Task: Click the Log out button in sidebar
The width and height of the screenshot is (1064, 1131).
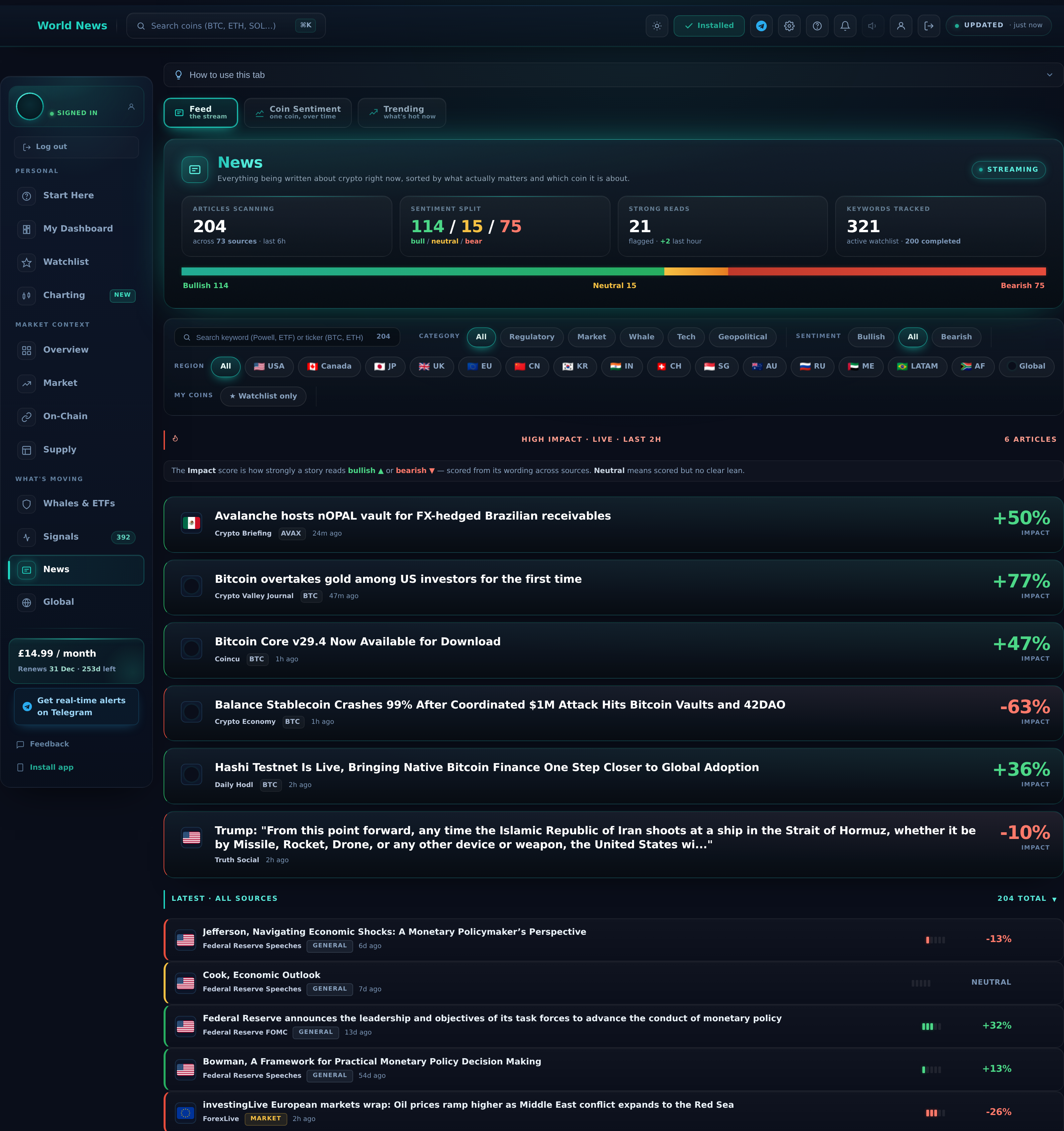Action: (x=76, y=147)
